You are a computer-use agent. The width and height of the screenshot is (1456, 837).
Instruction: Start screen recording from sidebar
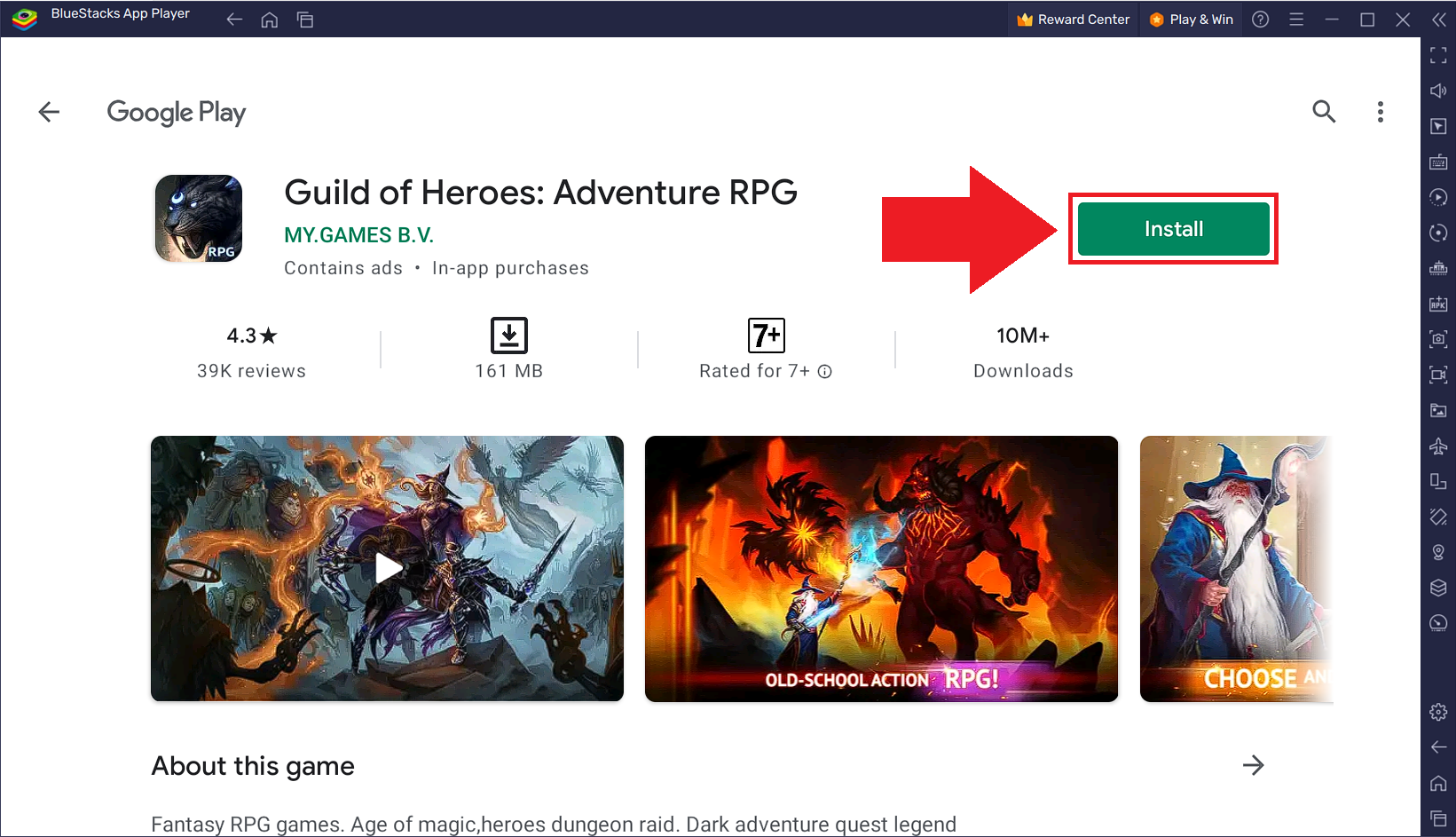click(x=1438, y=375)
